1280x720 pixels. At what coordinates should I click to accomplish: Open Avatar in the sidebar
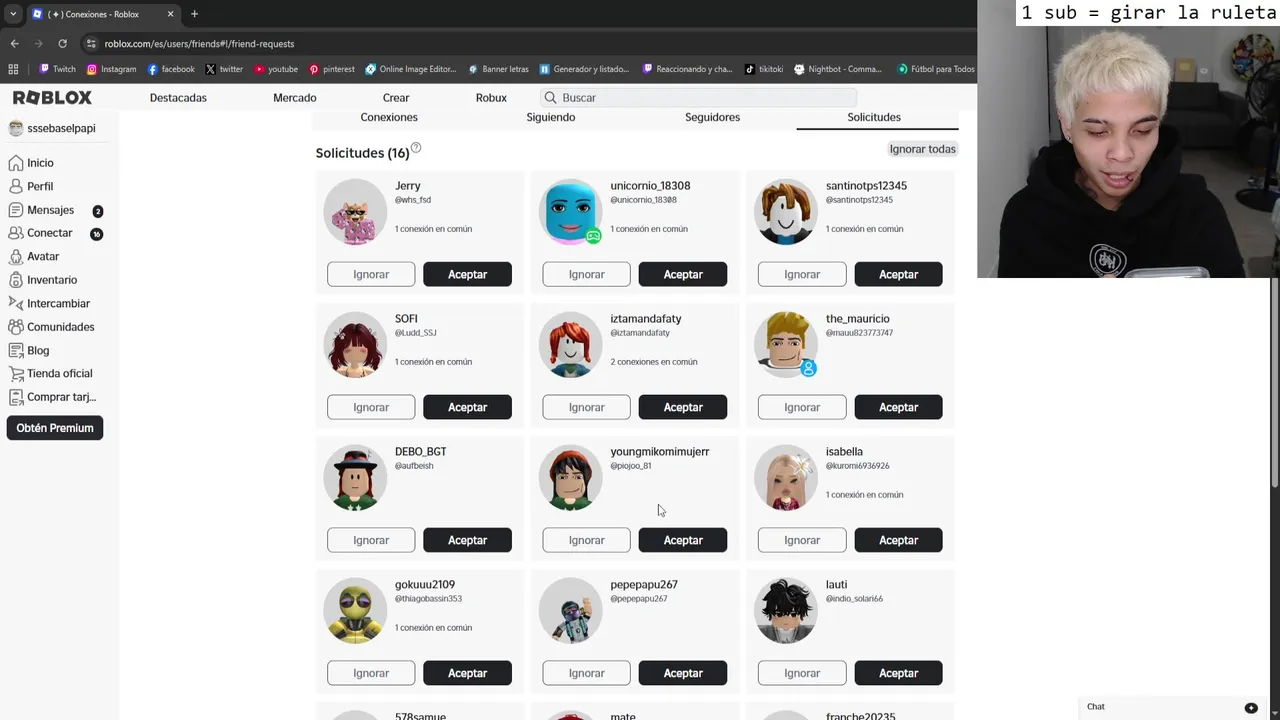(x=43, y=256)
